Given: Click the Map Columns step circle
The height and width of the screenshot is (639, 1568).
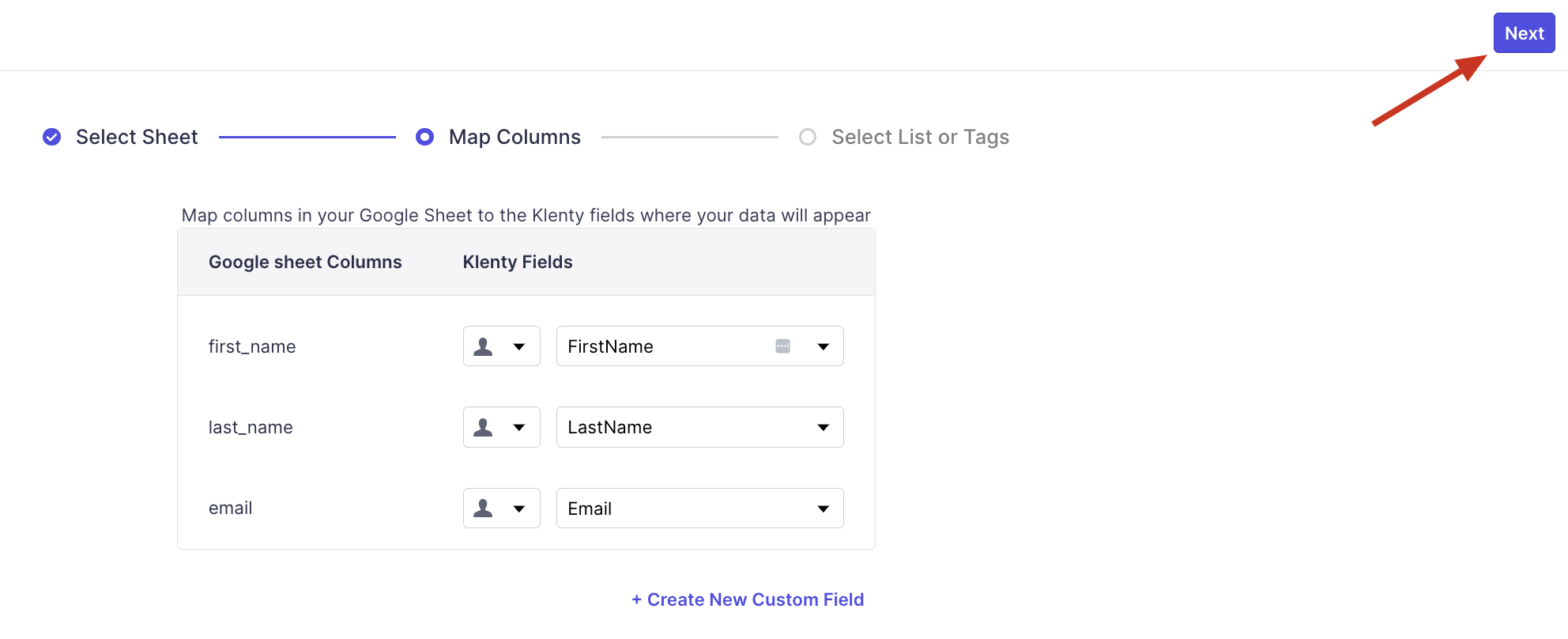Looking at the screenshot, I should tap(424, 137).
